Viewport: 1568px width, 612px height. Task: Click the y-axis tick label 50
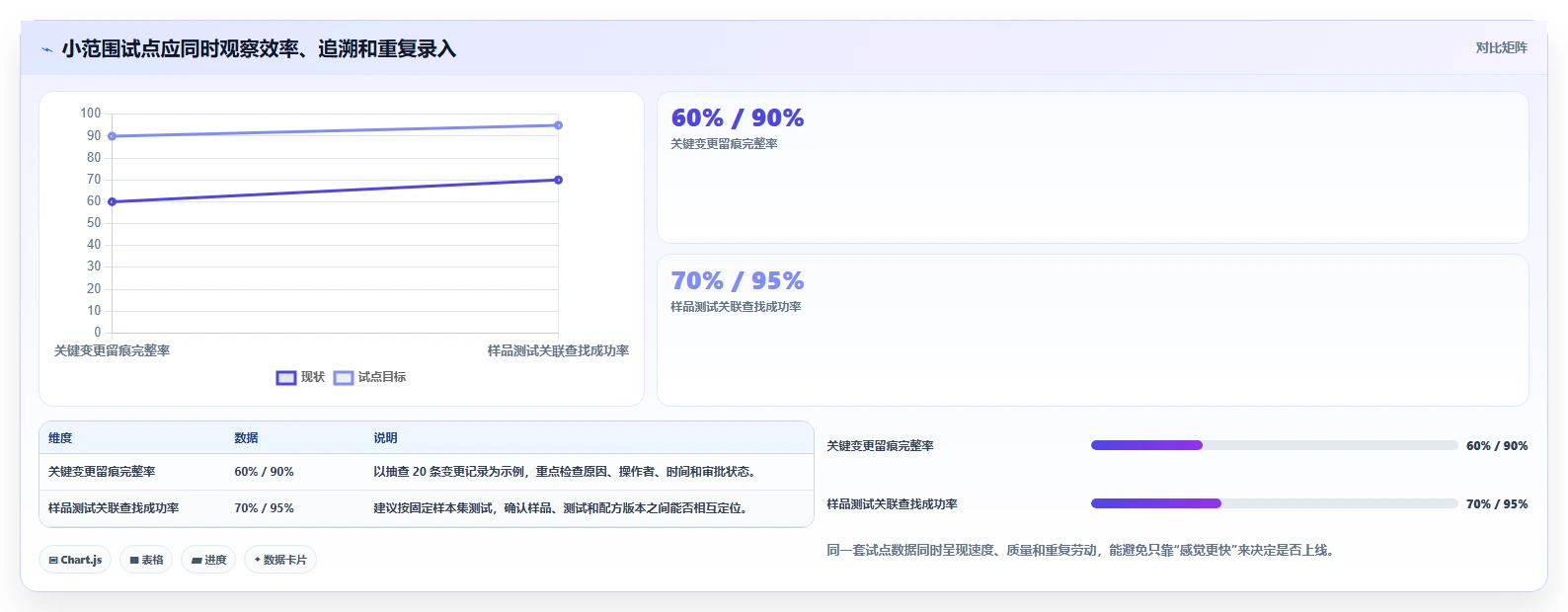[94, 223]
